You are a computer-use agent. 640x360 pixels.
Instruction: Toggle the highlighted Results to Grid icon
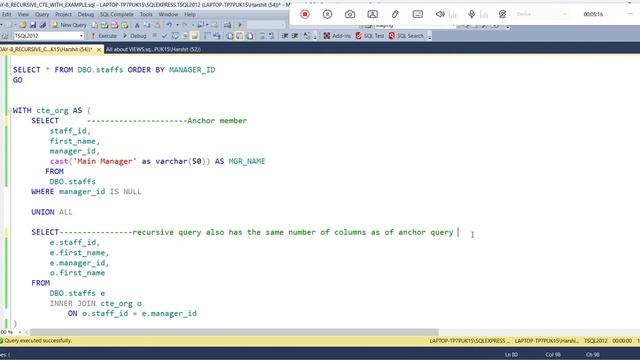point(239,36)
